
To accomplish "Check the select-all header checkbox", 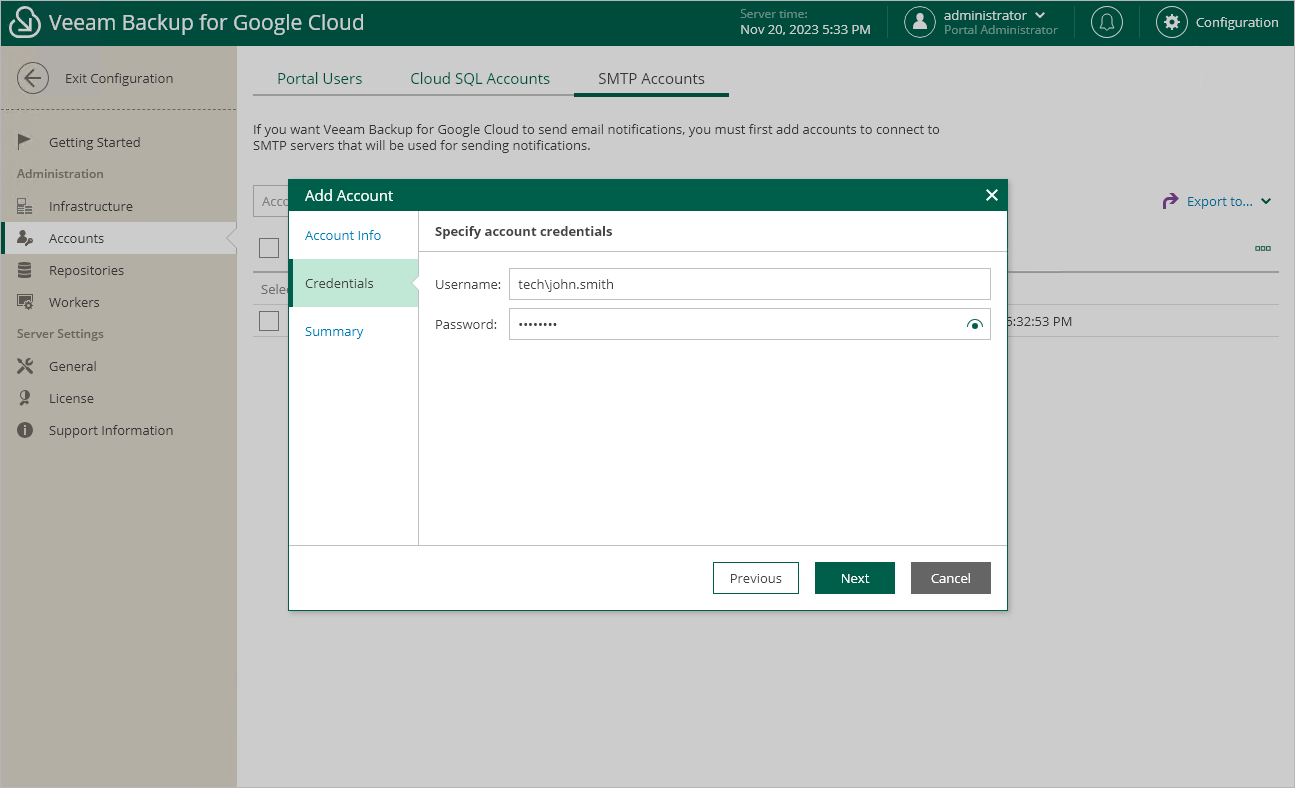I will (x=269, y=248).
